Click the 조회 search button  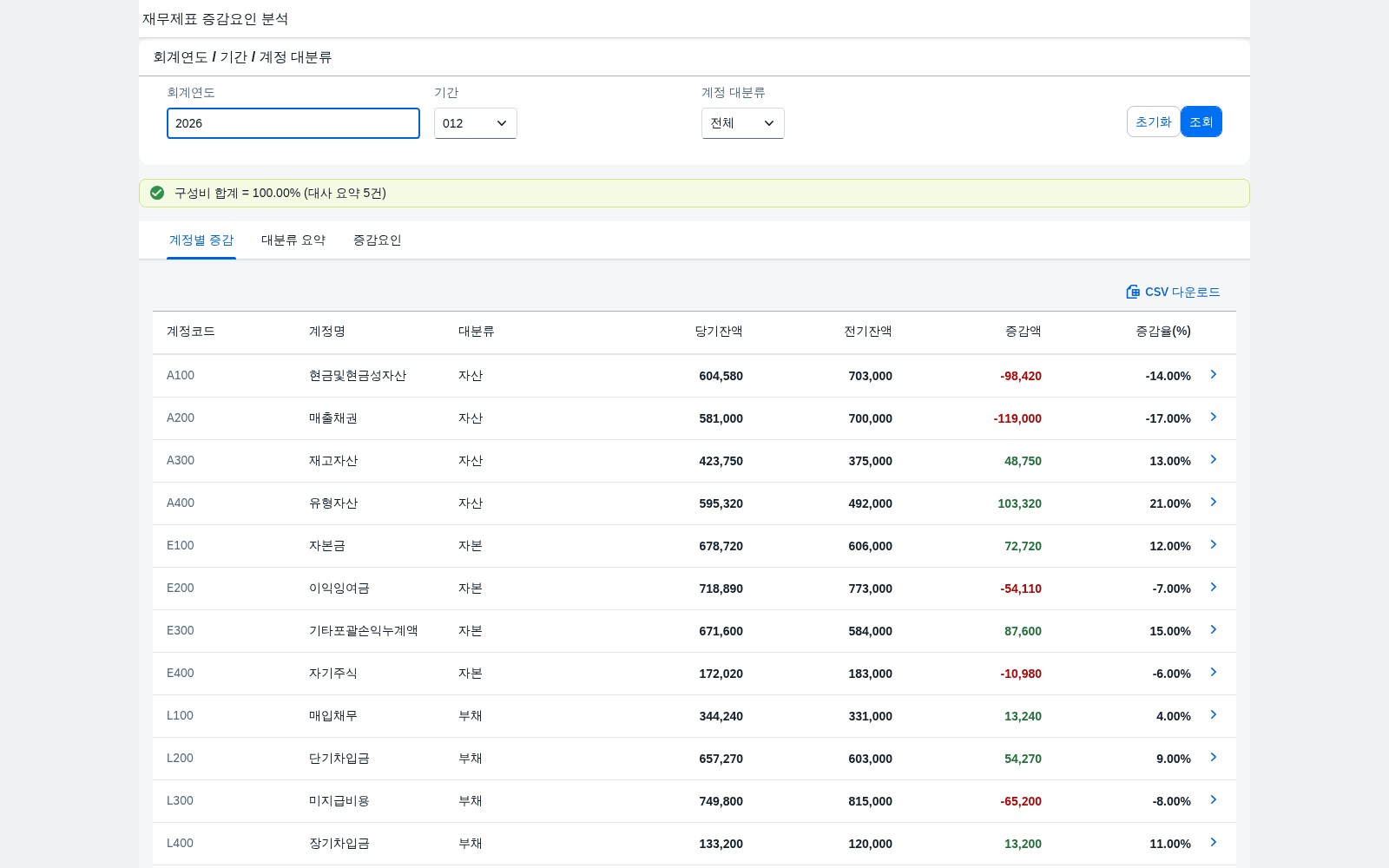pos(1201,122)
